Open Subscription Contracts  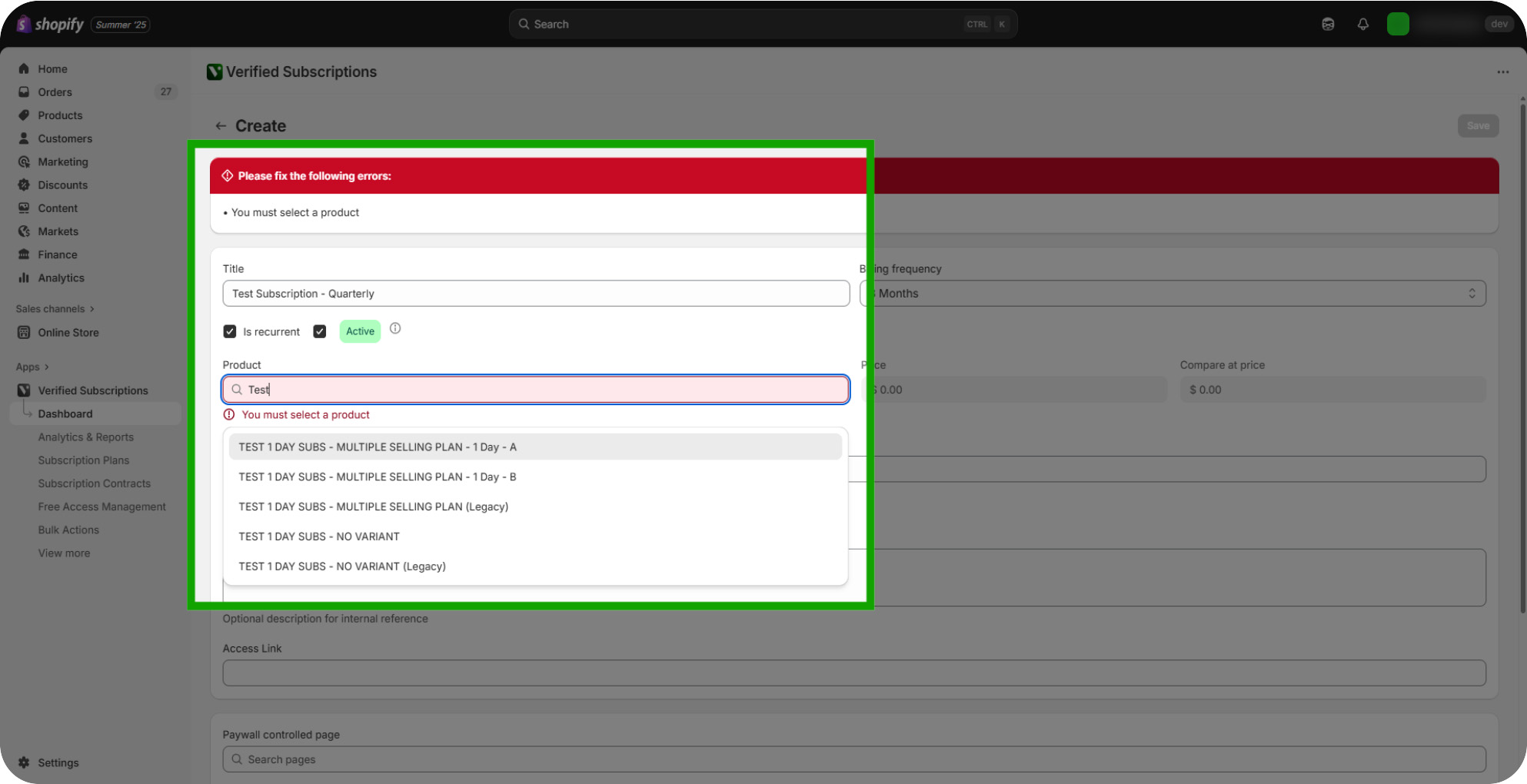coord(95,483)
